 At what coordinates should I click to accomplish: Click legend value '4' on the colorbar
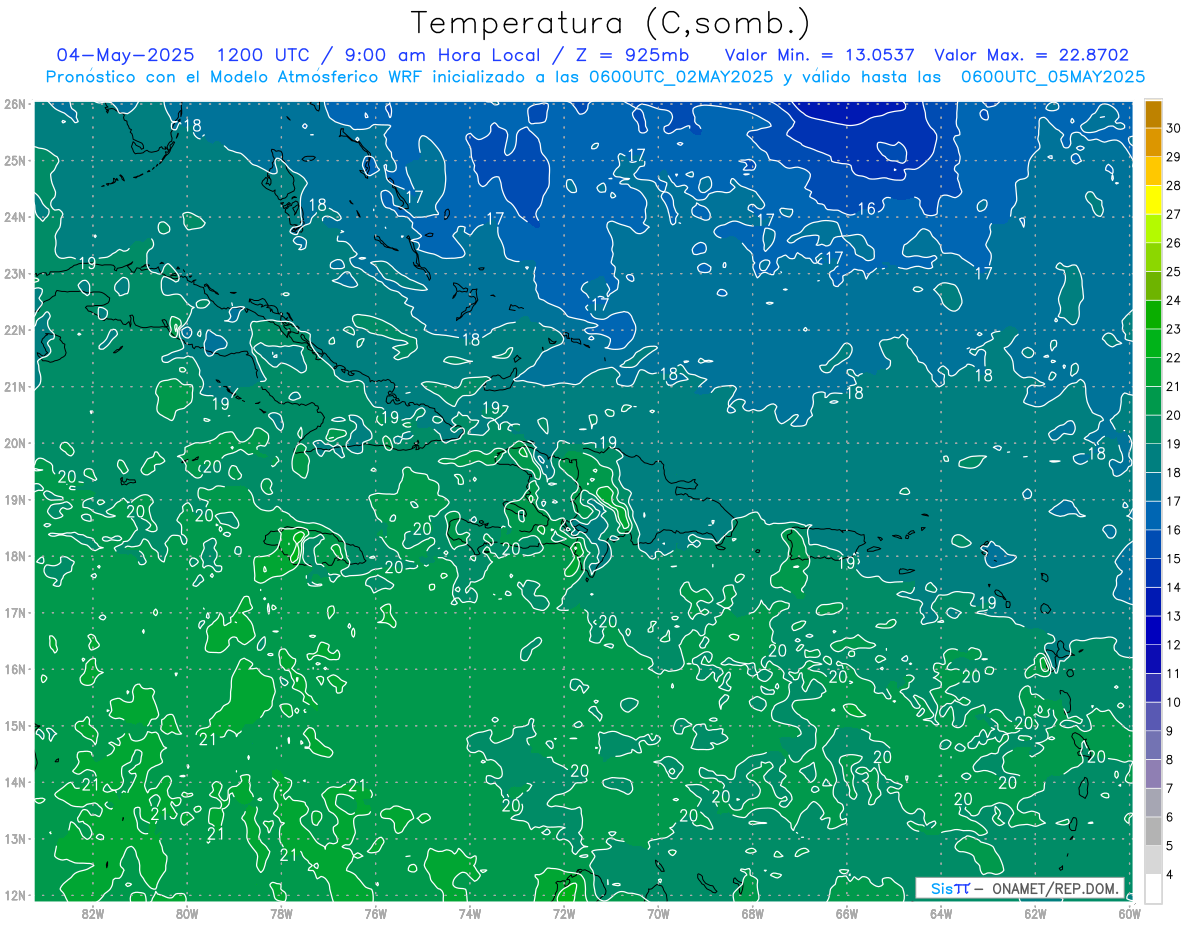(1171, 874)
